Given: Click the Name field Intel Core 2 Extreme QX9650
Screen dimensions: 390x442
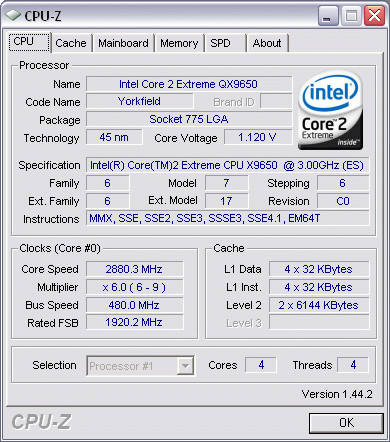Looking at the screenshot, I should tap(189, 84).
